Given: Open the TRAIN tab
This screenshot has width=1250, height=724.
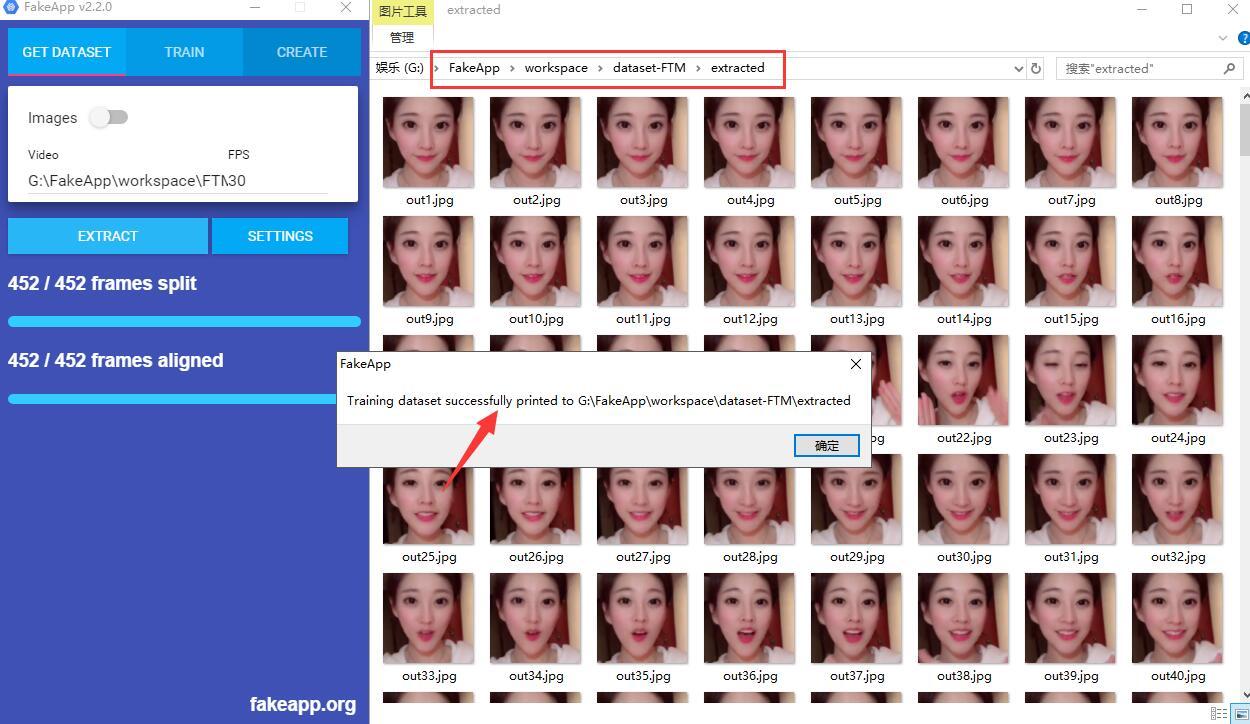Looking at the screenshot, I should click(x=184, y=52).
